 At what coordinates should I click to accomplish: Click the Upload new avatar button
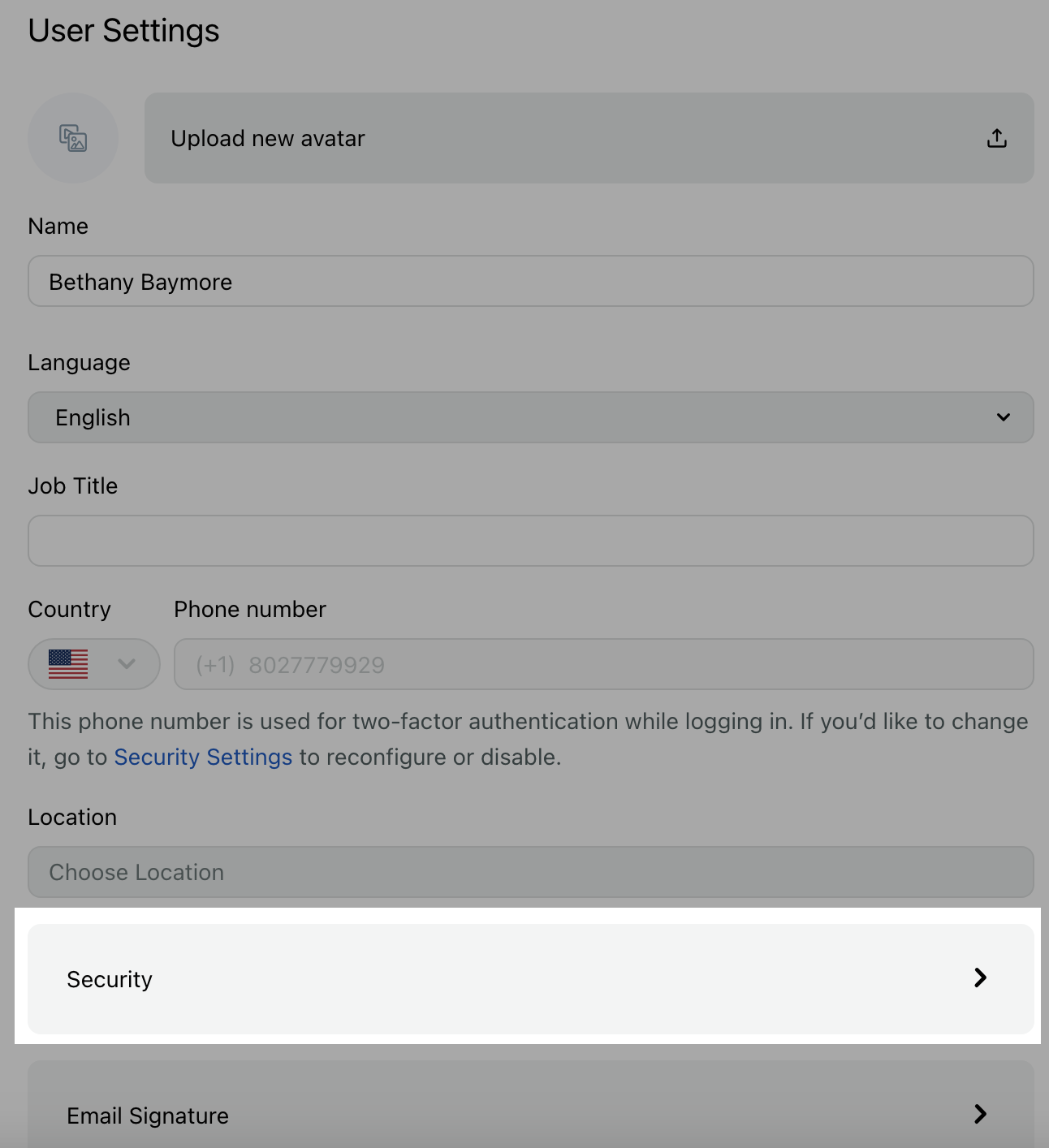[x=589, y=138]
